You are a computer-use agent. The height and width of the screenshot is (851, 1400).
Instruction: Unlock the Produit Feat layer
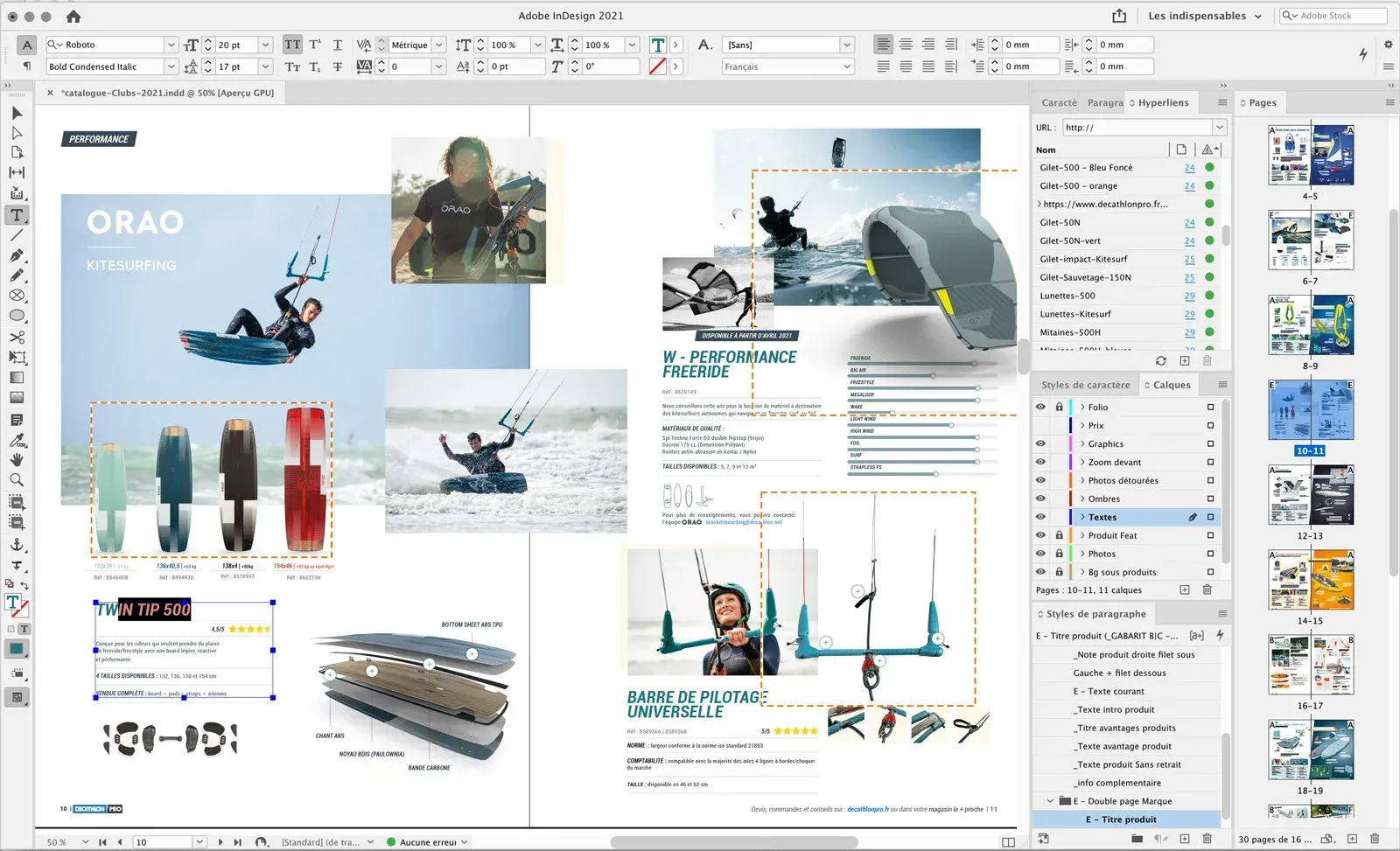click(1059, 535)
